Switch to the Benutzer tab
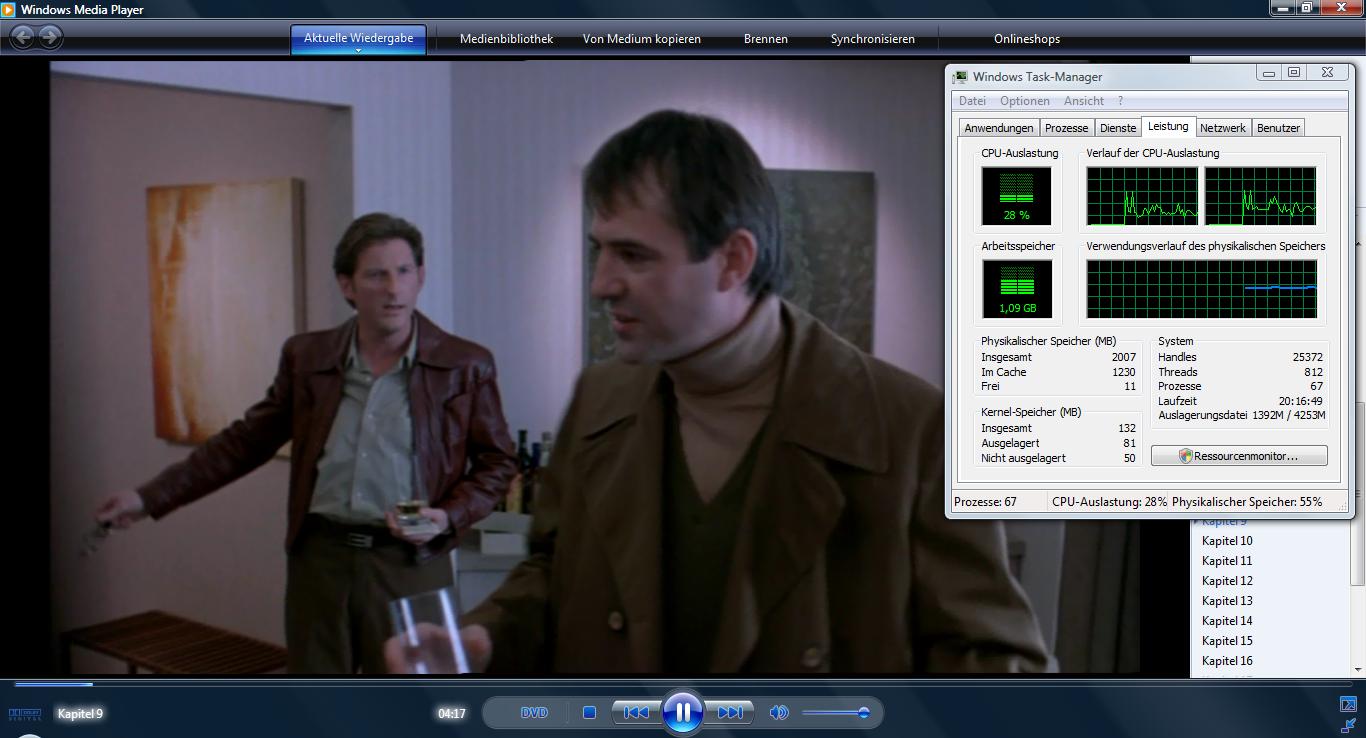Viewport: 1366px width, 738px height. 1278,128
